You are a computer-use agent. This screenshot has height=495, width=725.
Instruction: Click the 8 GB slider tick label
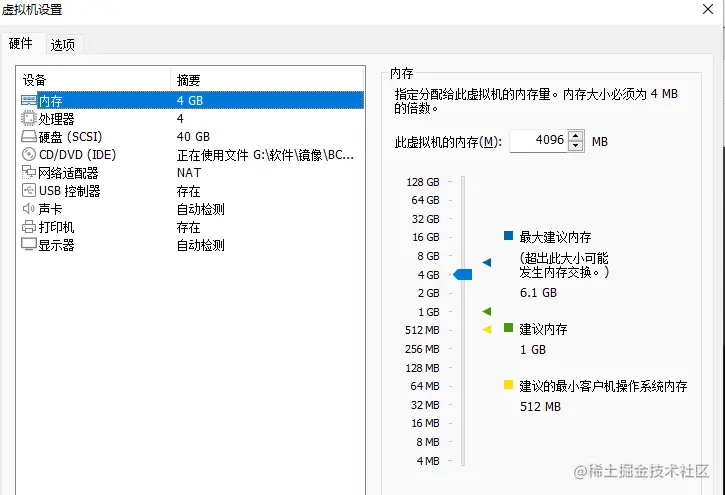click(x=428, y=256)
